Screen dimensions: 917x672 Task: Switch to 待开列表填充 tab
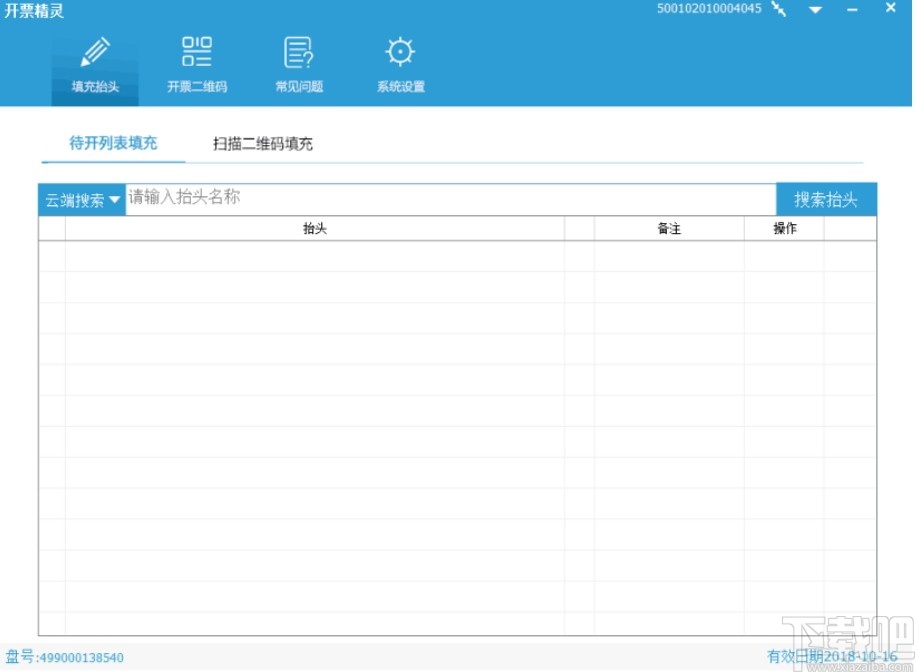pyautogui.click(x=113, y=143)
